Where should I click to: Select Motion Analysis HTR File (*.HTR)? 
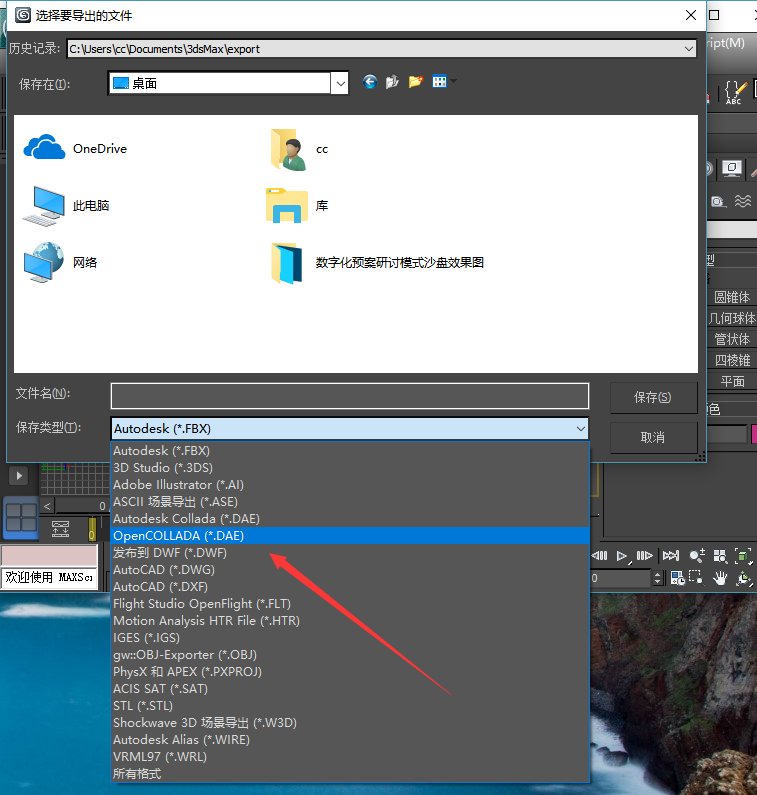(350, 621)
